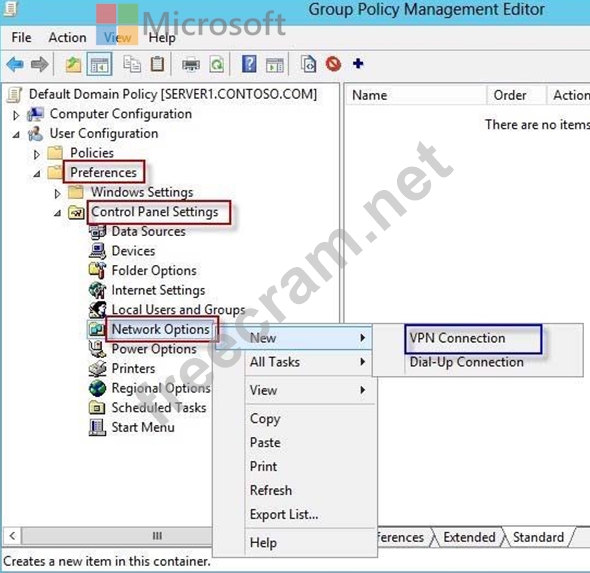
Task: Choose VPN Connection from the submenu
Action: (x=457, y=338)
